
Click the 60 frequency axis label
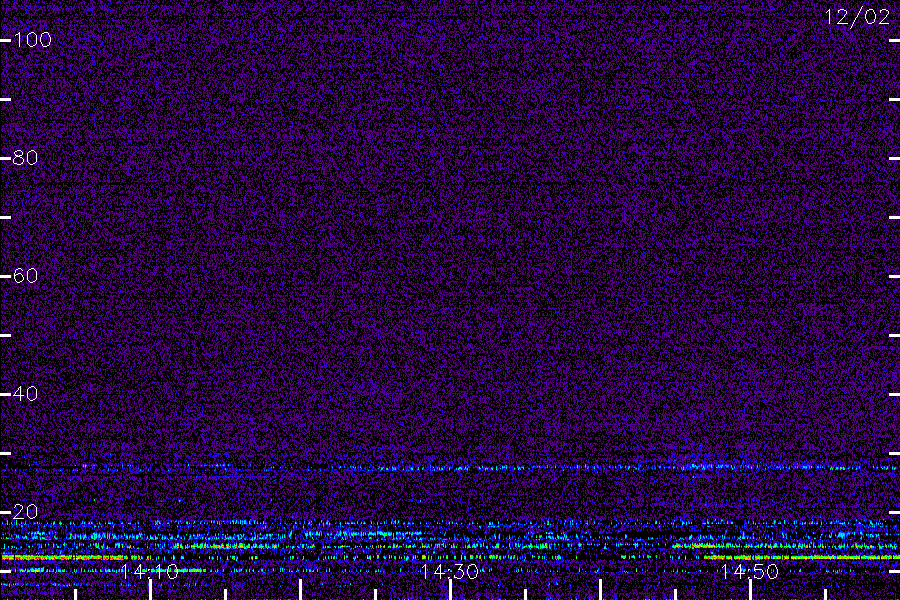(25, 276)
